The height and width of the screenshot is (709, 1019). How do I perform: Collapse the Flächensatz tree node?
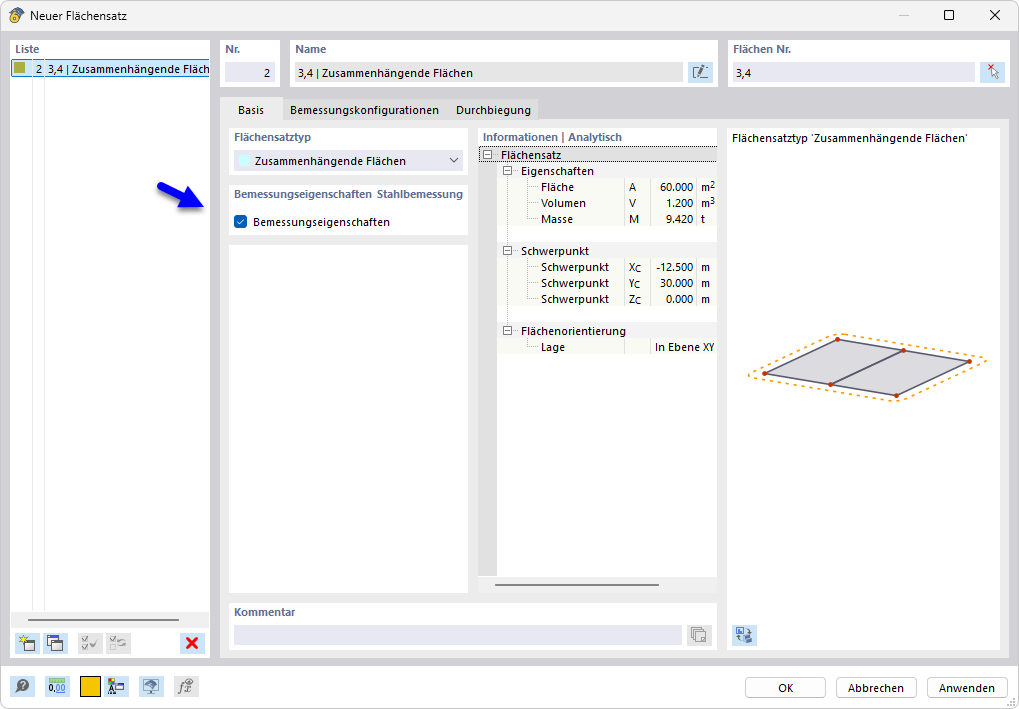tap(487, 155)
